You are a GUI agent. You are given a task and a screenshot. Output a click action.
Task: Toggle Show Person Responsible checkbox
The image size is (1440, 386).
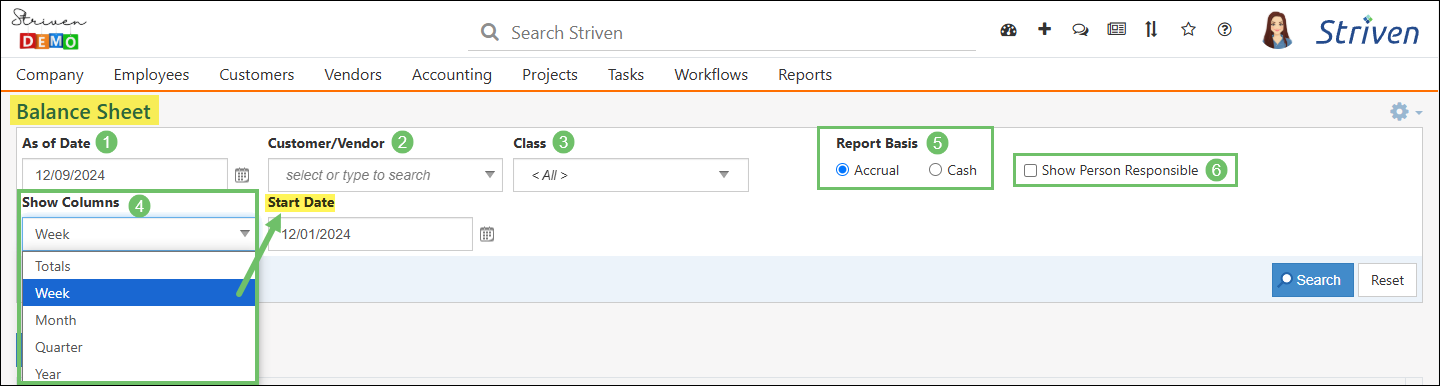(1030, 171)
